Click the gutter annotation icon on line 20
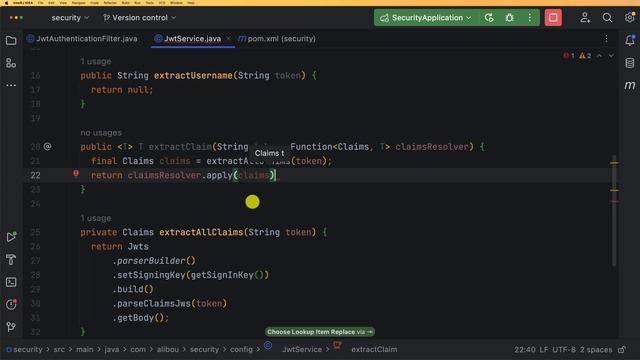 pos(48,146)
